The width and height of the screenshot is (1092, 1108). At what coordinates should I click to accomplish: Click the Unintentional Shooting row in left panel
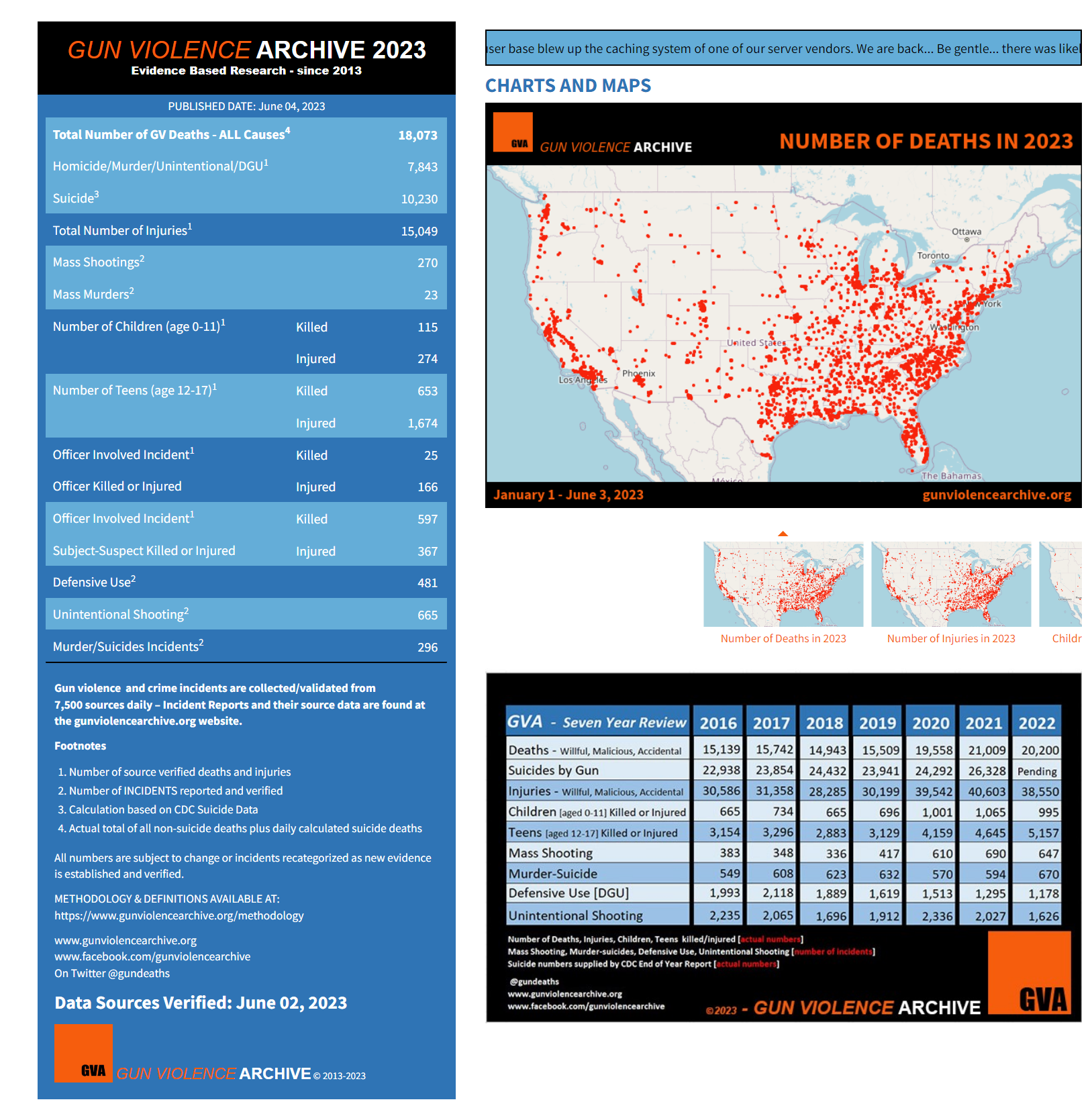(x=246, y=614)
